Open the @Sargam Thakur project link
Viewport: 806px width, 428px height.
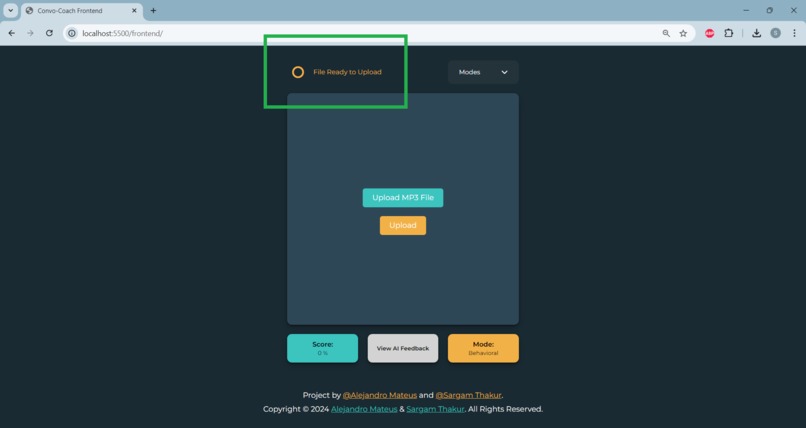click(x=468, y=395)
